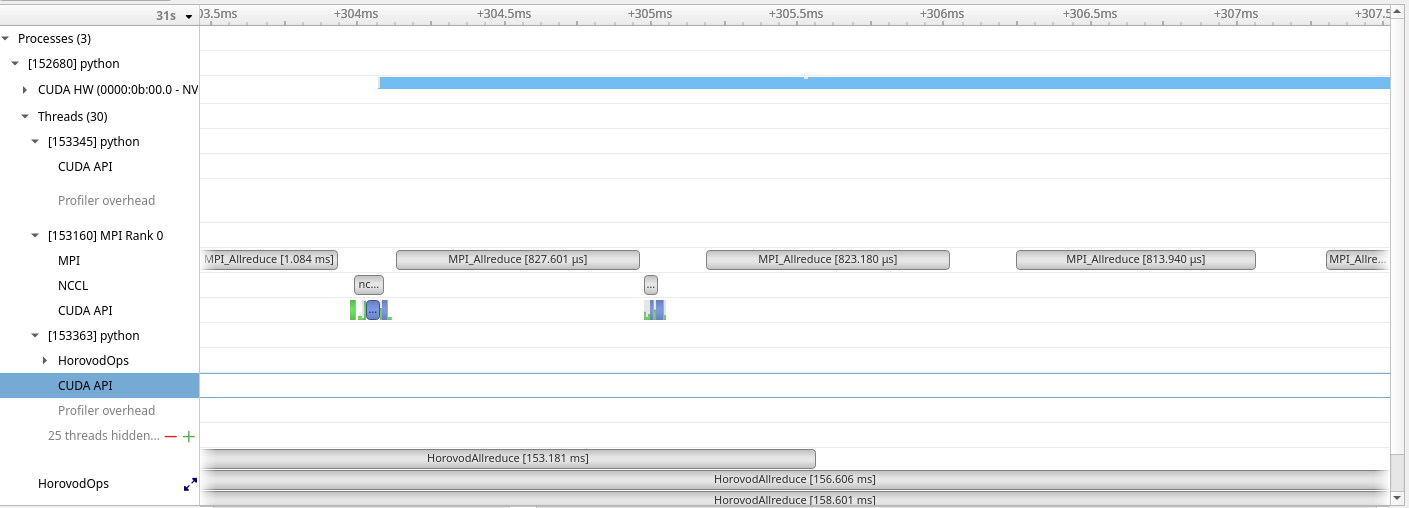1409x508 pixels.
Task: Collapse the [153363] python thread
Action: (35, 335)
